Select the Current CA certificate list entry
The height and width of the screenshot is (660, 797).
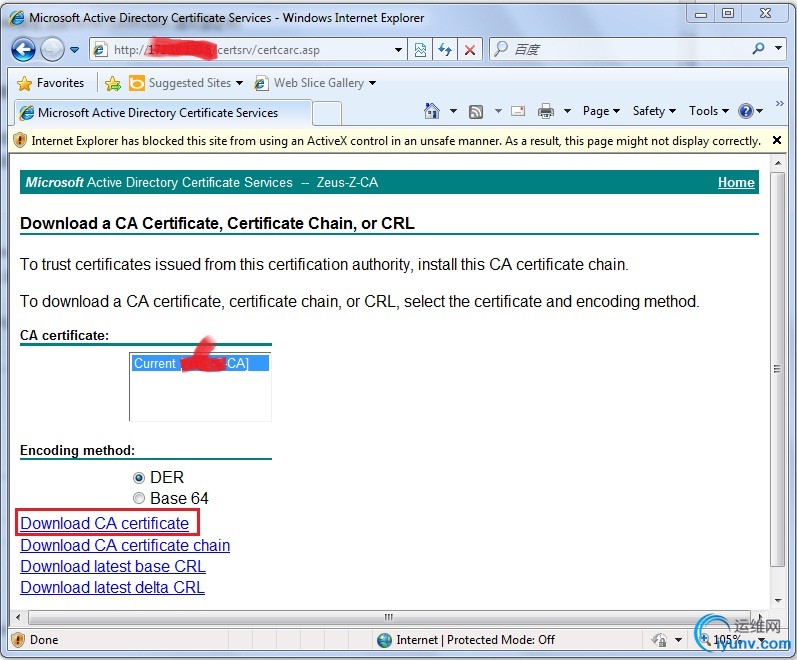point(200,364)
